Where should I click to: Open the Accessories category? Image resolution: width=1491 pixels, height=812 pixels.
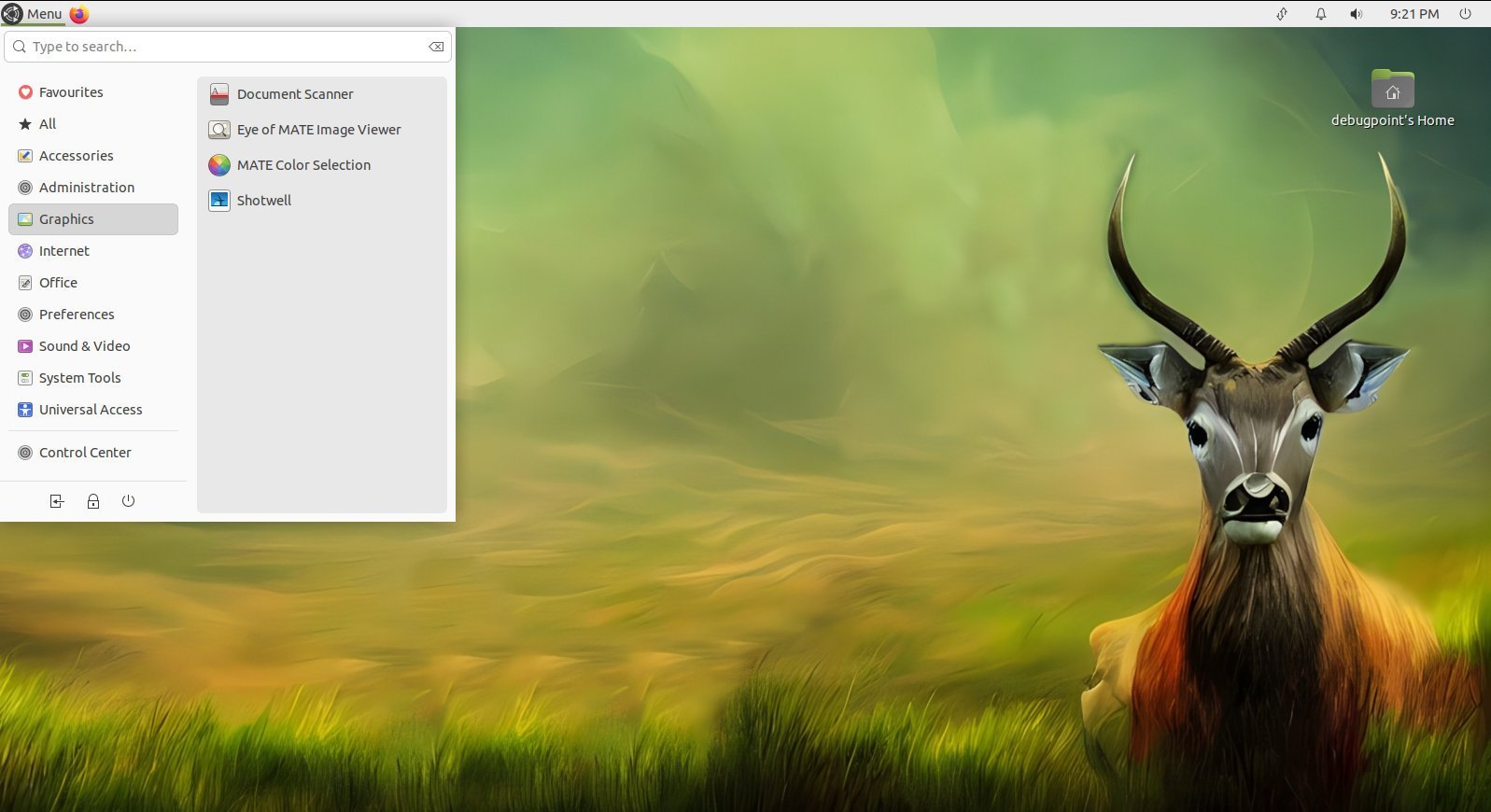click(93, 156)
